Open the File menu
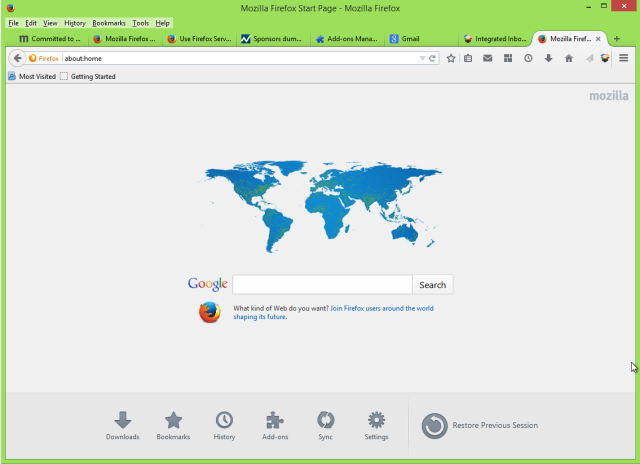The width and height of the screenshot is (640, 464). [13, 23]
